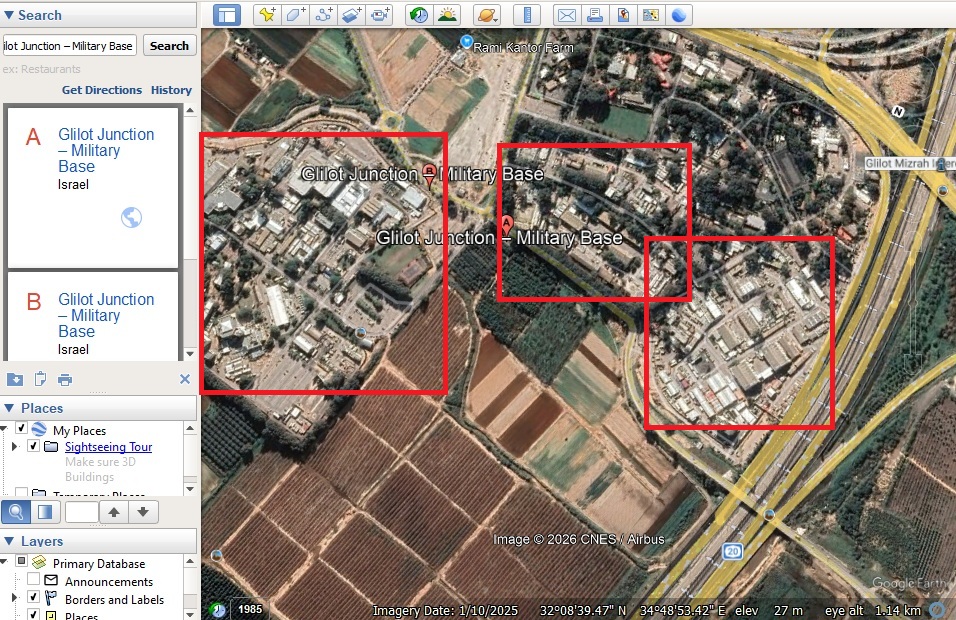Viewport: 956px width, 620px height.
Task: Click the Email envelope toolbar icon
Action: click(567, 15)
